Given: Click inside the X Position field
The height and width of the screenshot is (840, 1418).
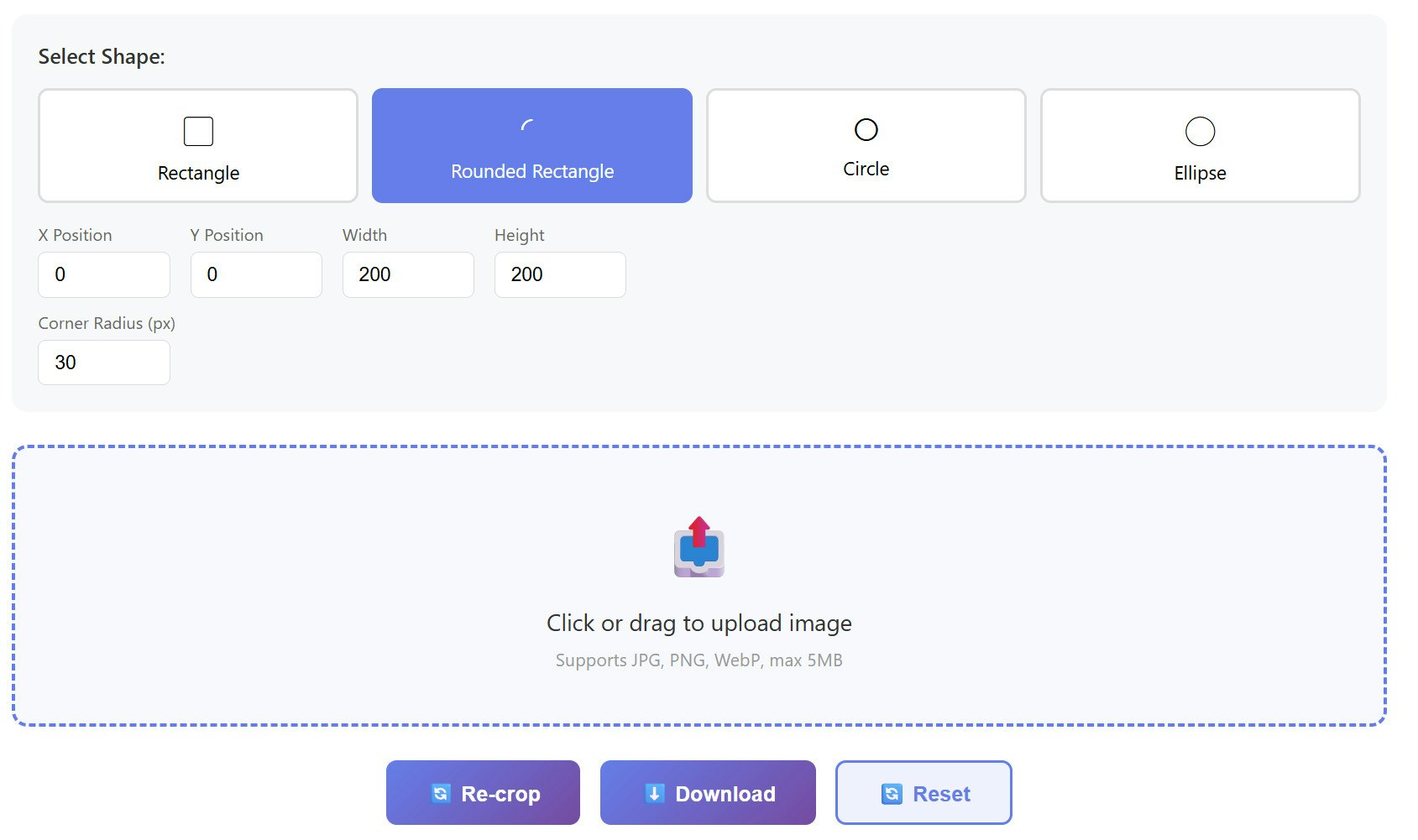Looking at the screenshot, I should pos(103,274).
